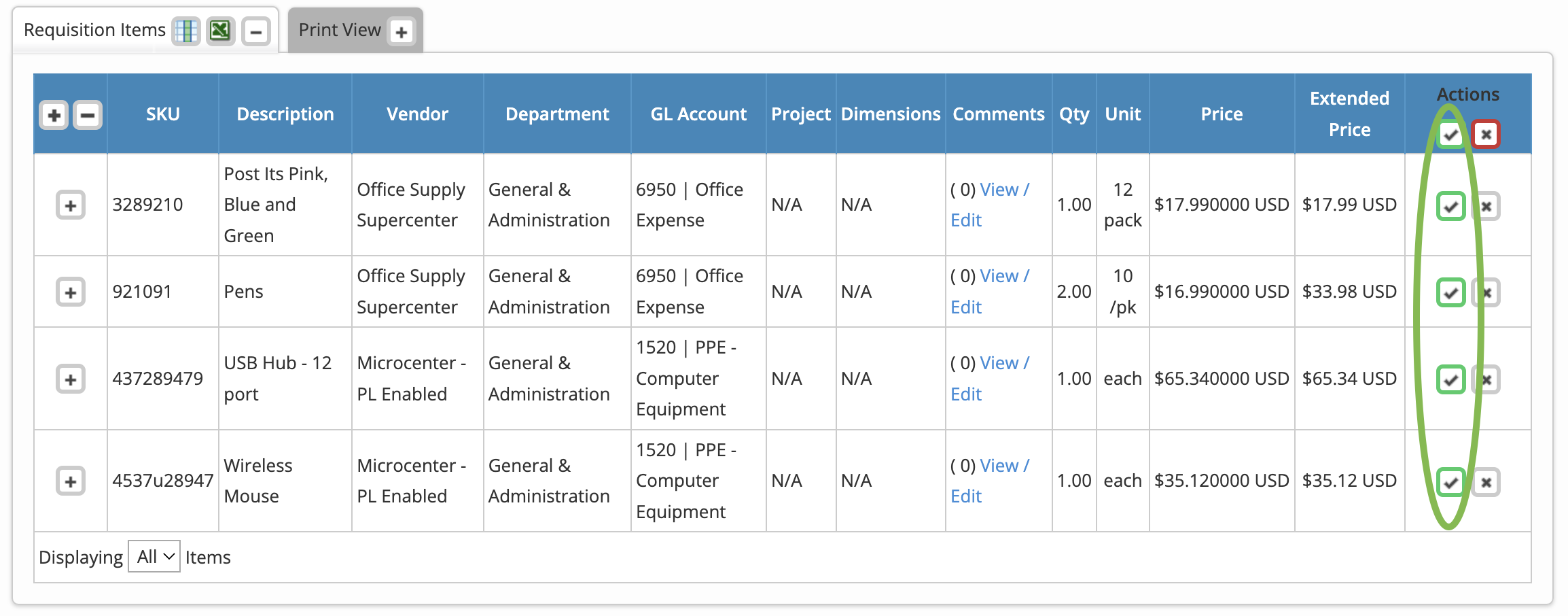Click the minus icon on the Requisition Items tab
The image size is (1568, 616).
coord(255,30)
